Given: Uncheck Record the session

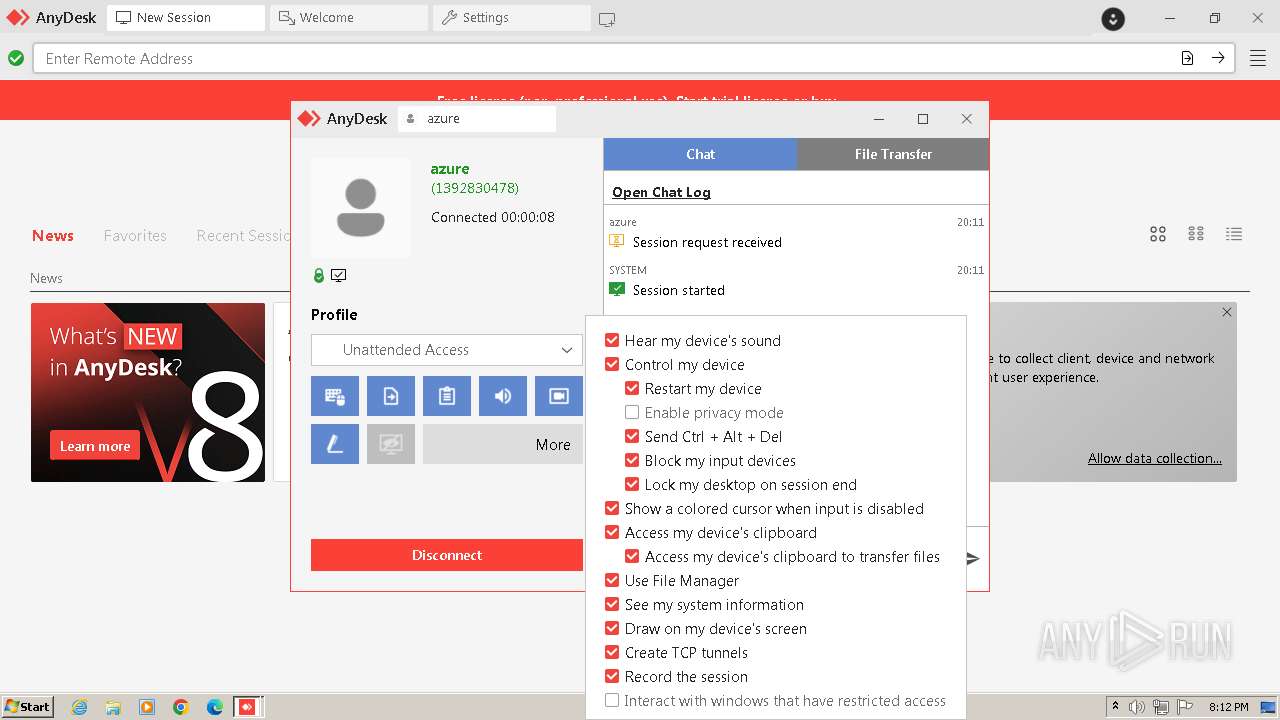Looking at the screenshot, I should [612, 676].
